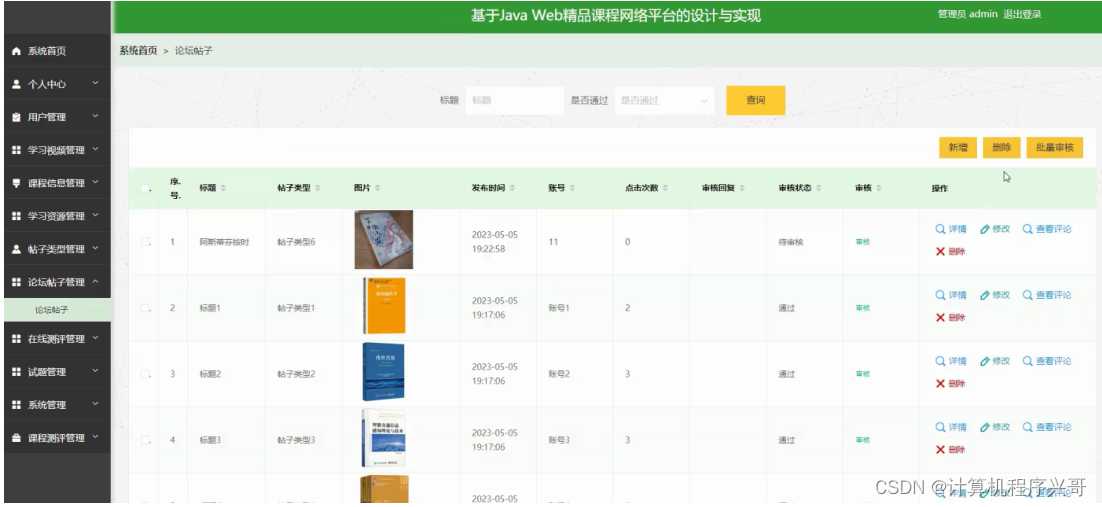This screenshot has height=507, width=1102.
Task: Click the grid icon beside 在线测评管理
Action: tap(17, 340)
